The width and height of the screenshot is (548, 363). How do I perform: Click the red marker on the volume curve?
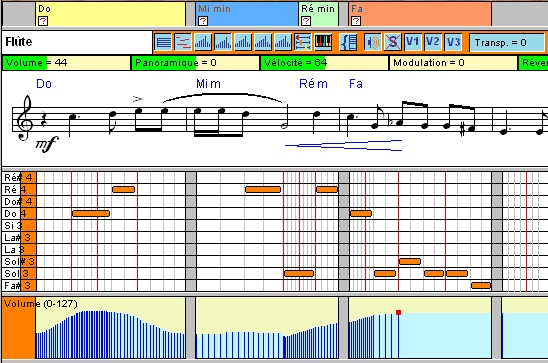(x=398, y=312)
